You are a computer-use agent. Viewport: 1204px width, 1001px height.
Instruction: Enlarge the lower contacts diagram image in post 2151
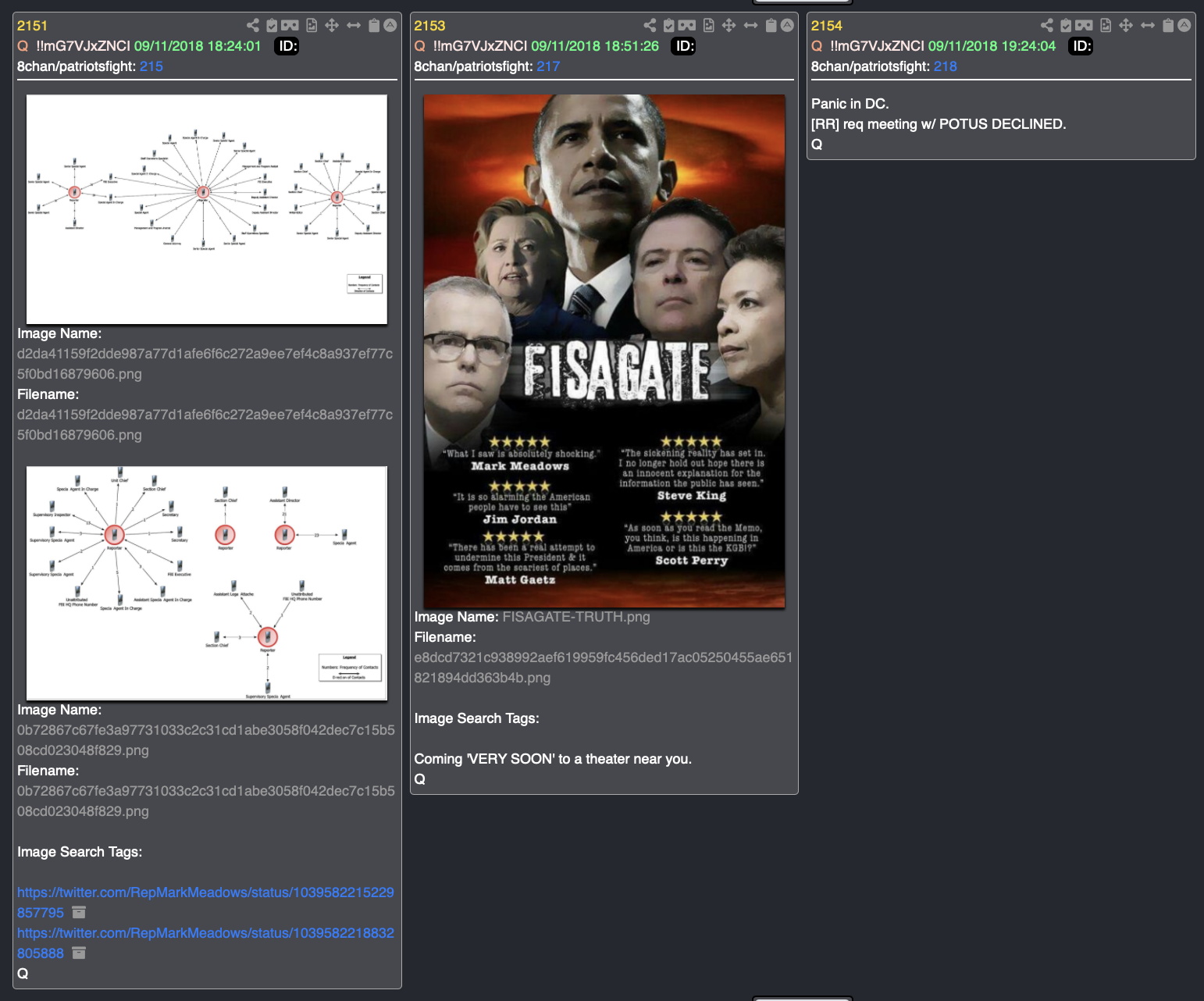[x=207, y=583]
